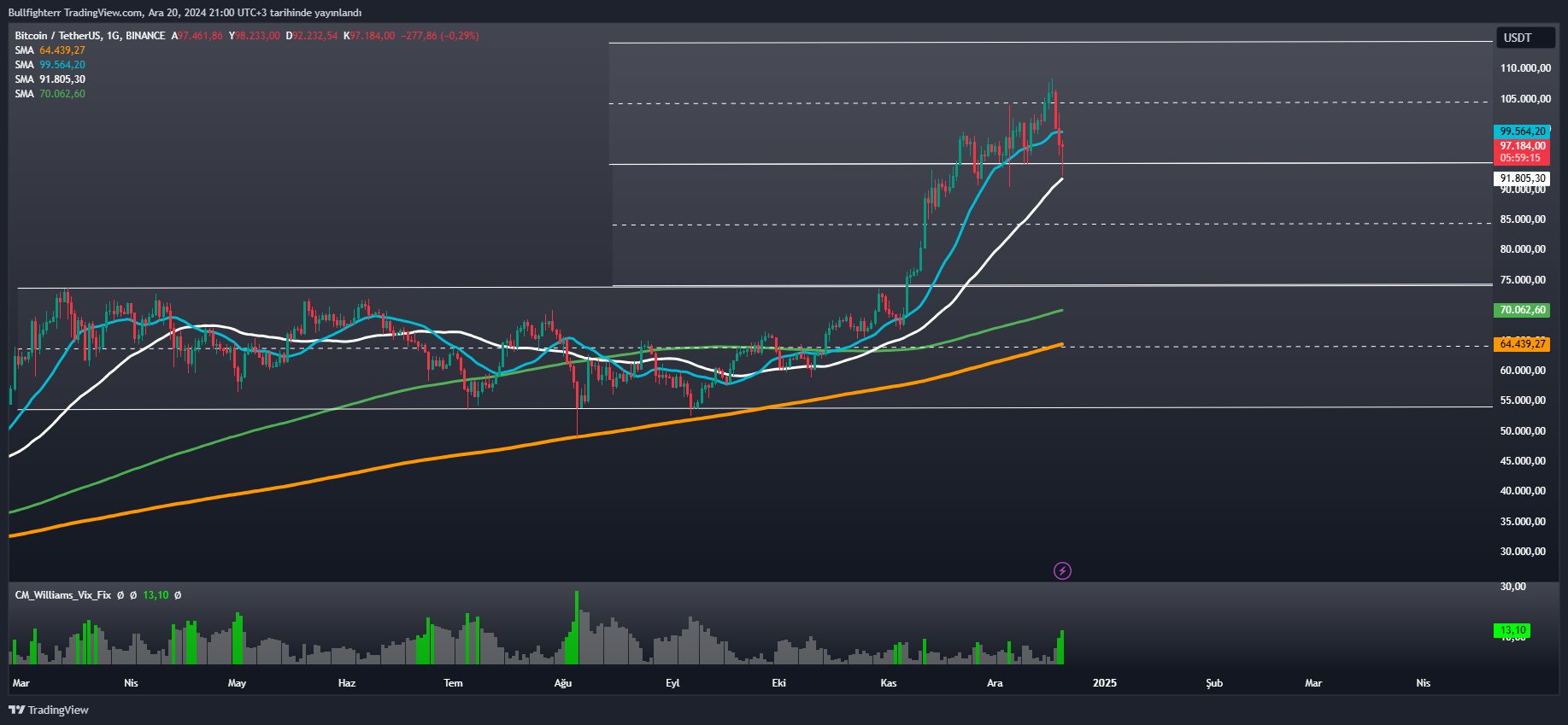Click the TradingView logo in bottom corner
This screenshot has width=1568, height=725.
(49, 710)
